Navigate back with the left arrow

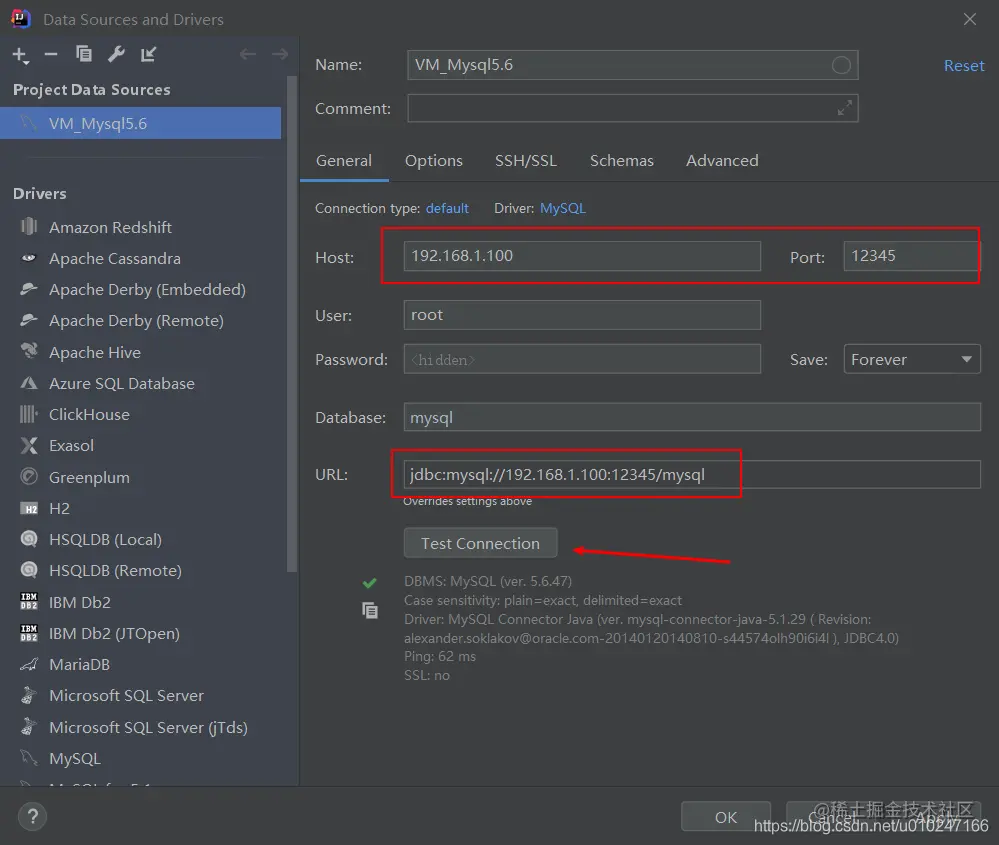[x=248, y=54]
